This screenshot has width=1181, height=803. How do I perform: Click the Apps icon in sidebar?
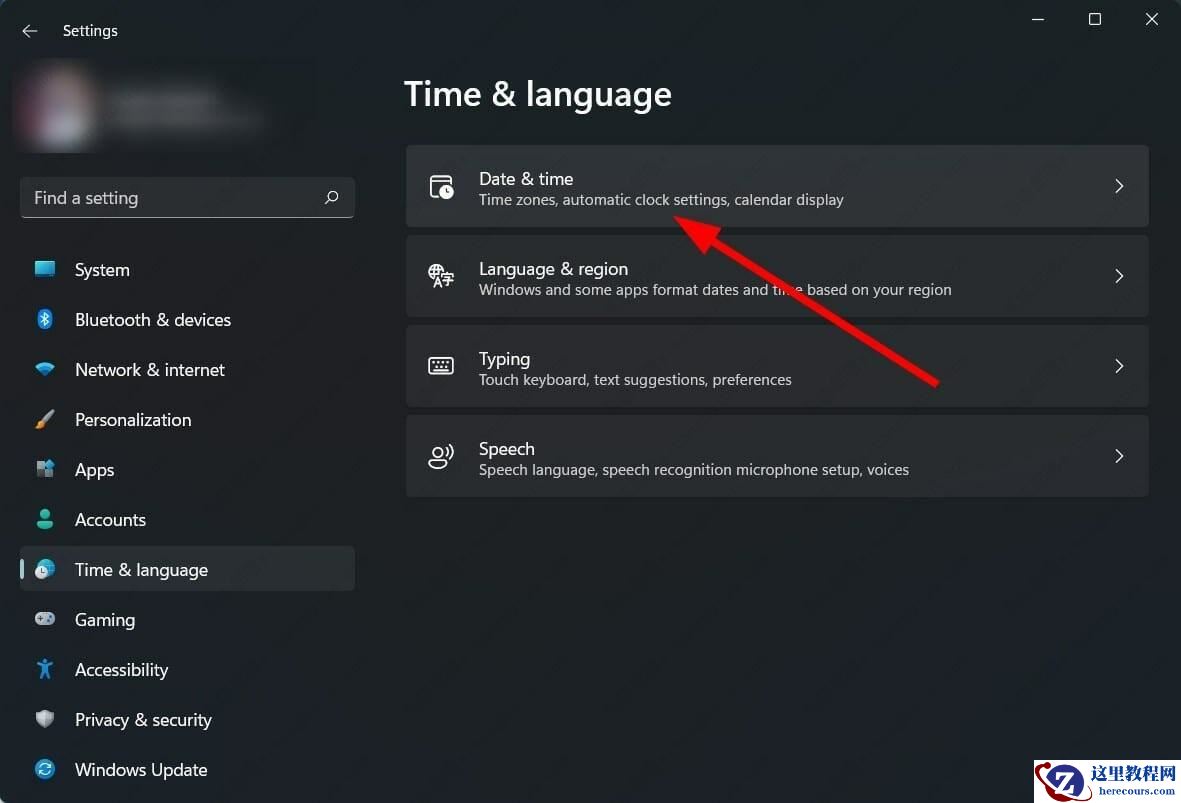[x=45, y=469]
